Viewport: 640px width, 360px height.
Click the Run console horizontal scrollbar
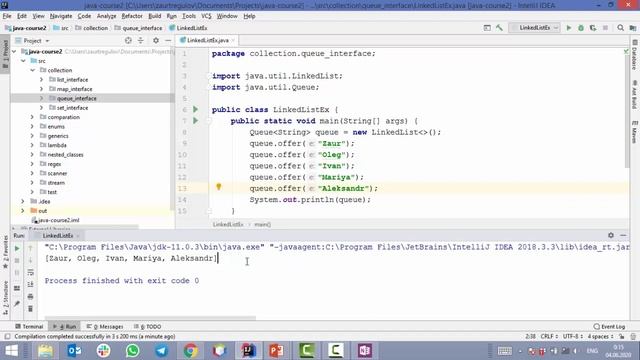150,318
